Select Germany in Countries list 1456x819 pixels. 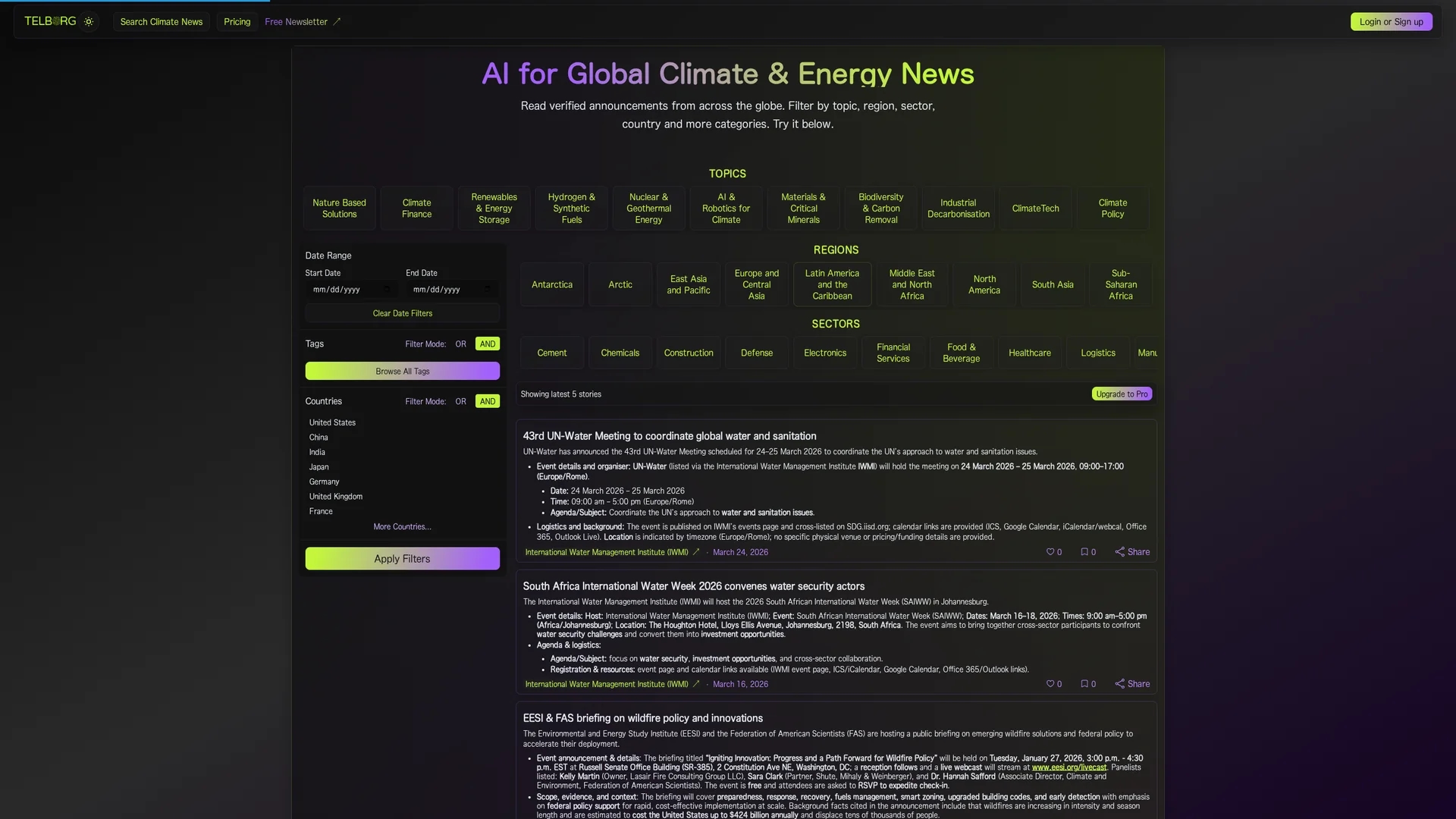point(324,482)
